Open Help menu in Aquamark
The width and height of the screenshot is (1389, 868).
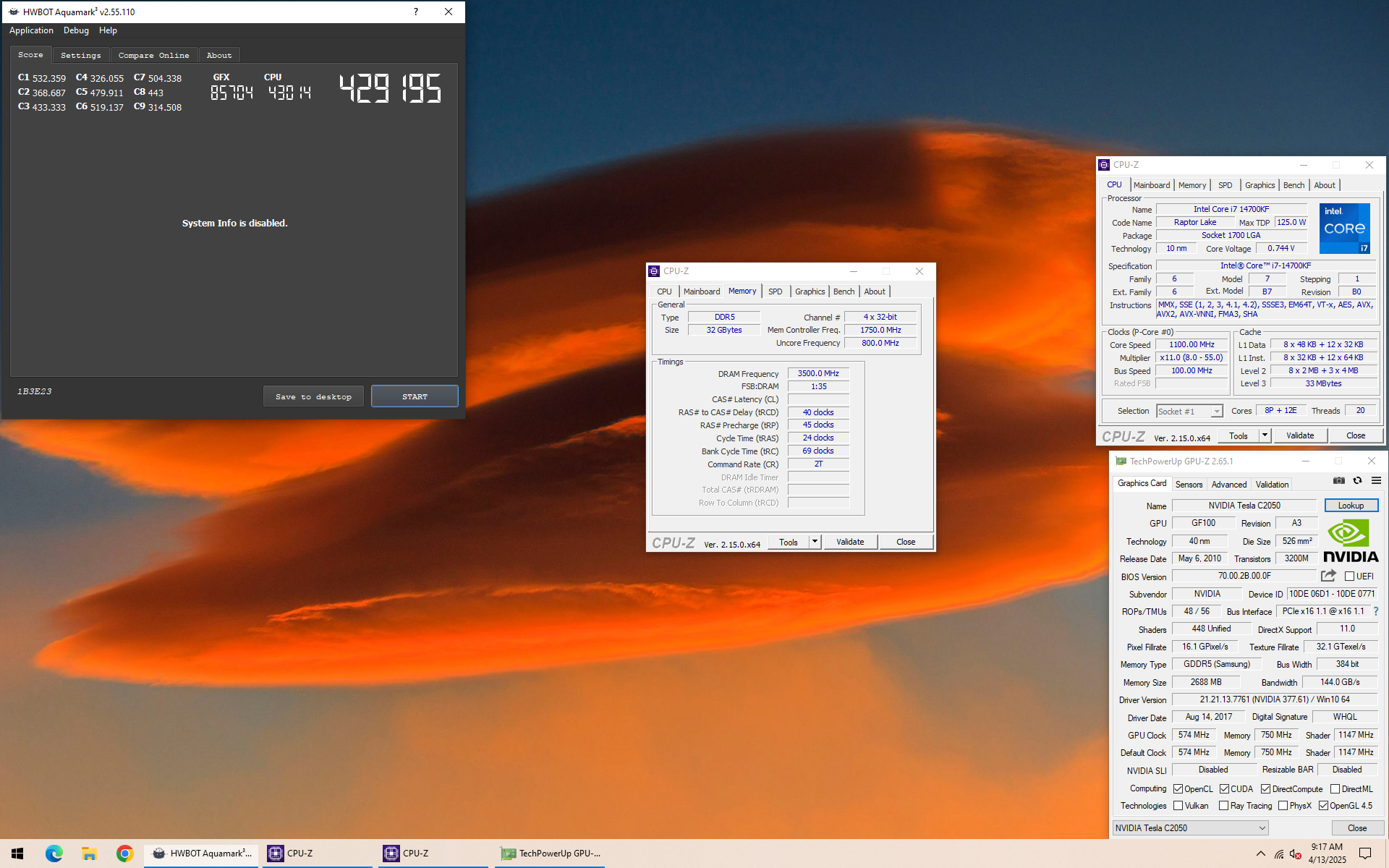[x=108, y=30]
